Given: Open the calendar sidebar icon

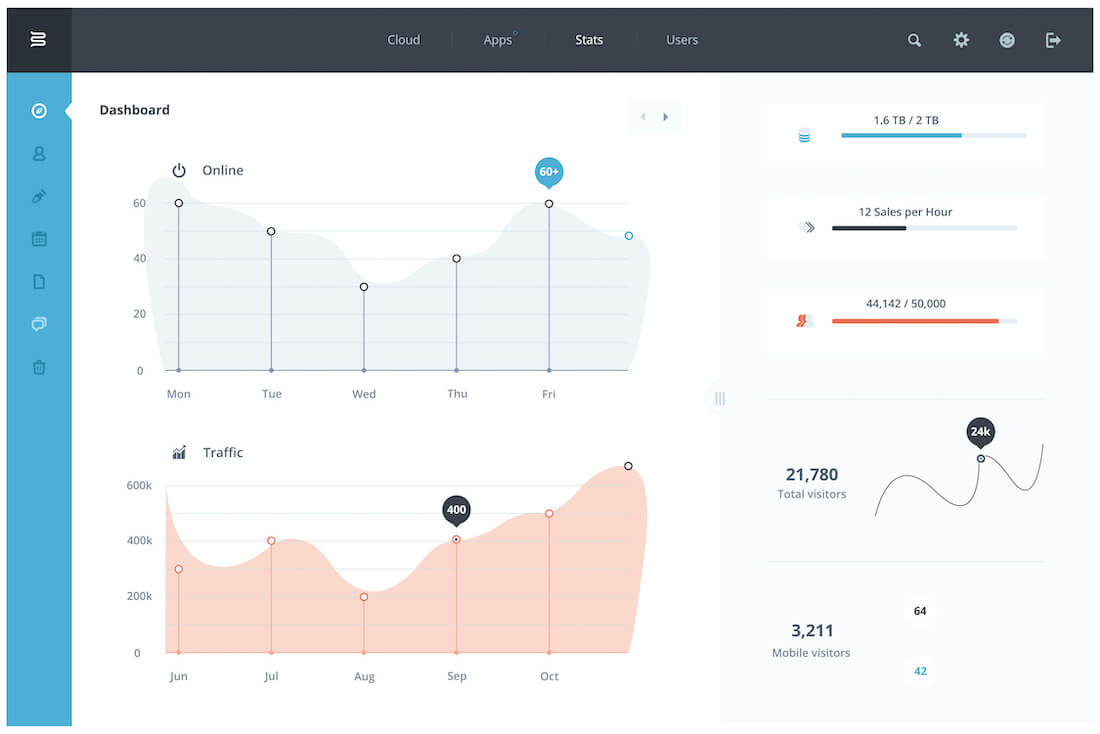Looking at the screenshot, I should [39, 239].
